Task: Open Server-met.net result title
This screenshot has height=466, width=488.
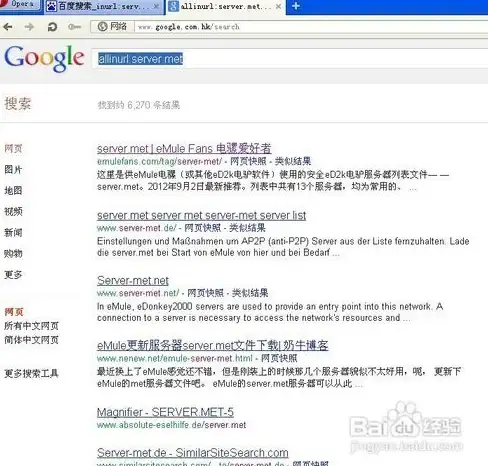Action: (133, 281)
